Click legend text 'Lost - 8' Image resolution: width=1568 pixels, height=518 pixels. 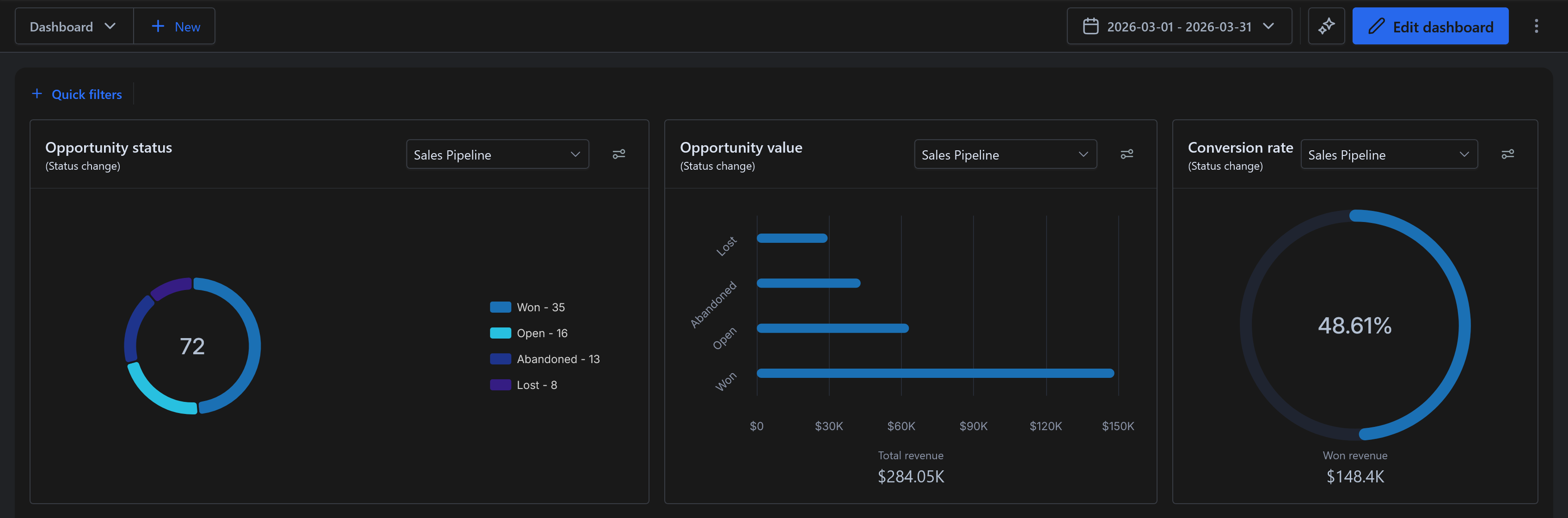coord(537,385)
